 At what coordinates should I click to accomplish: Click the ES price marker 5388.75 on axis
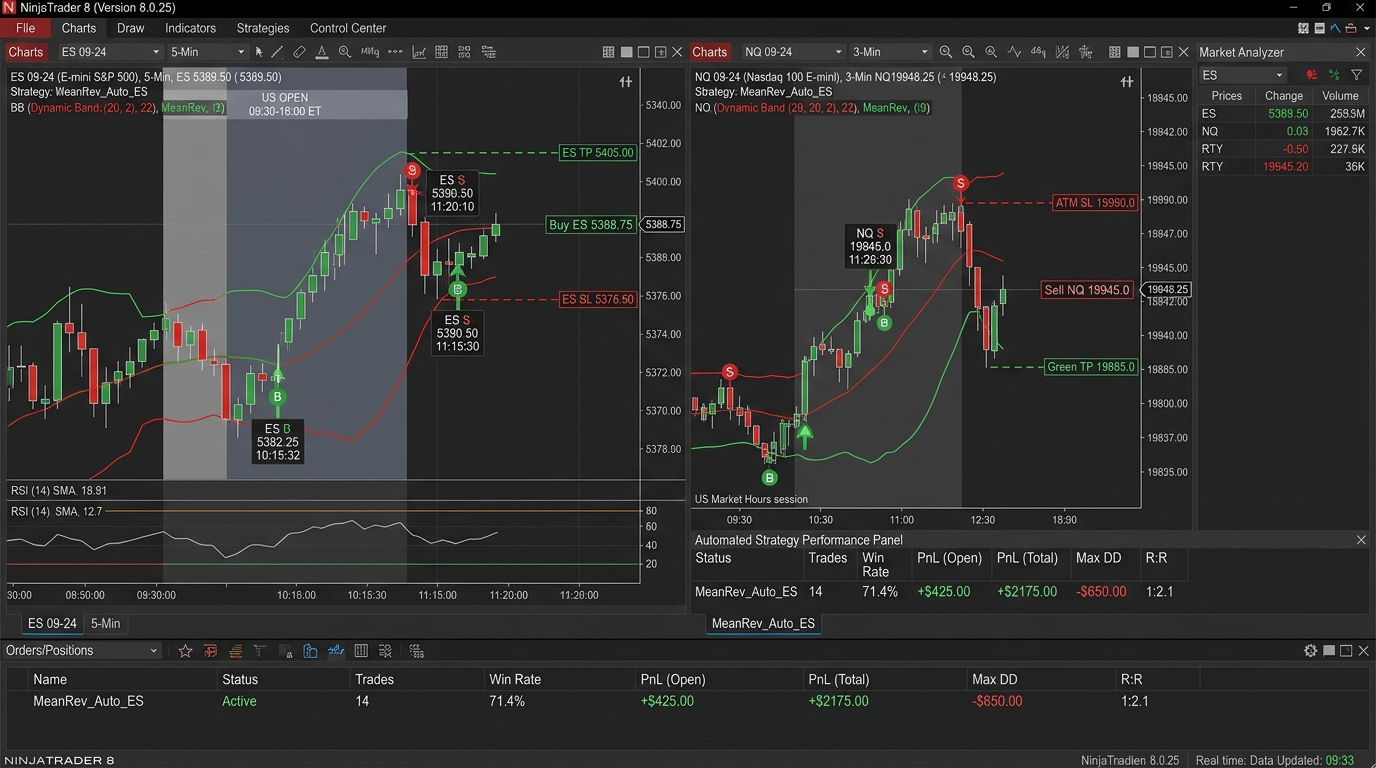click(x=663, y=225)
